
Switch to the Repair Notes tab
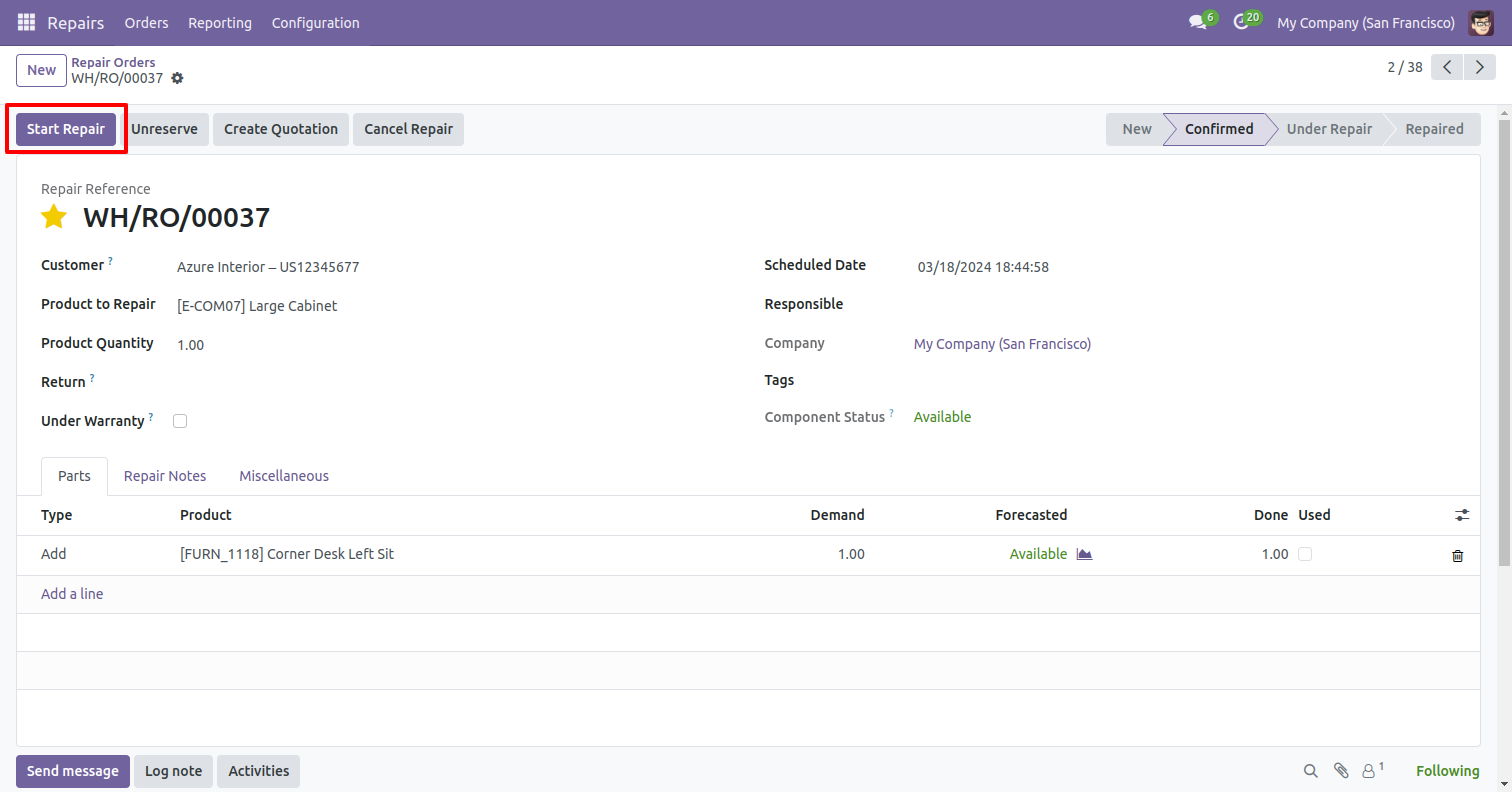[165, 476]
